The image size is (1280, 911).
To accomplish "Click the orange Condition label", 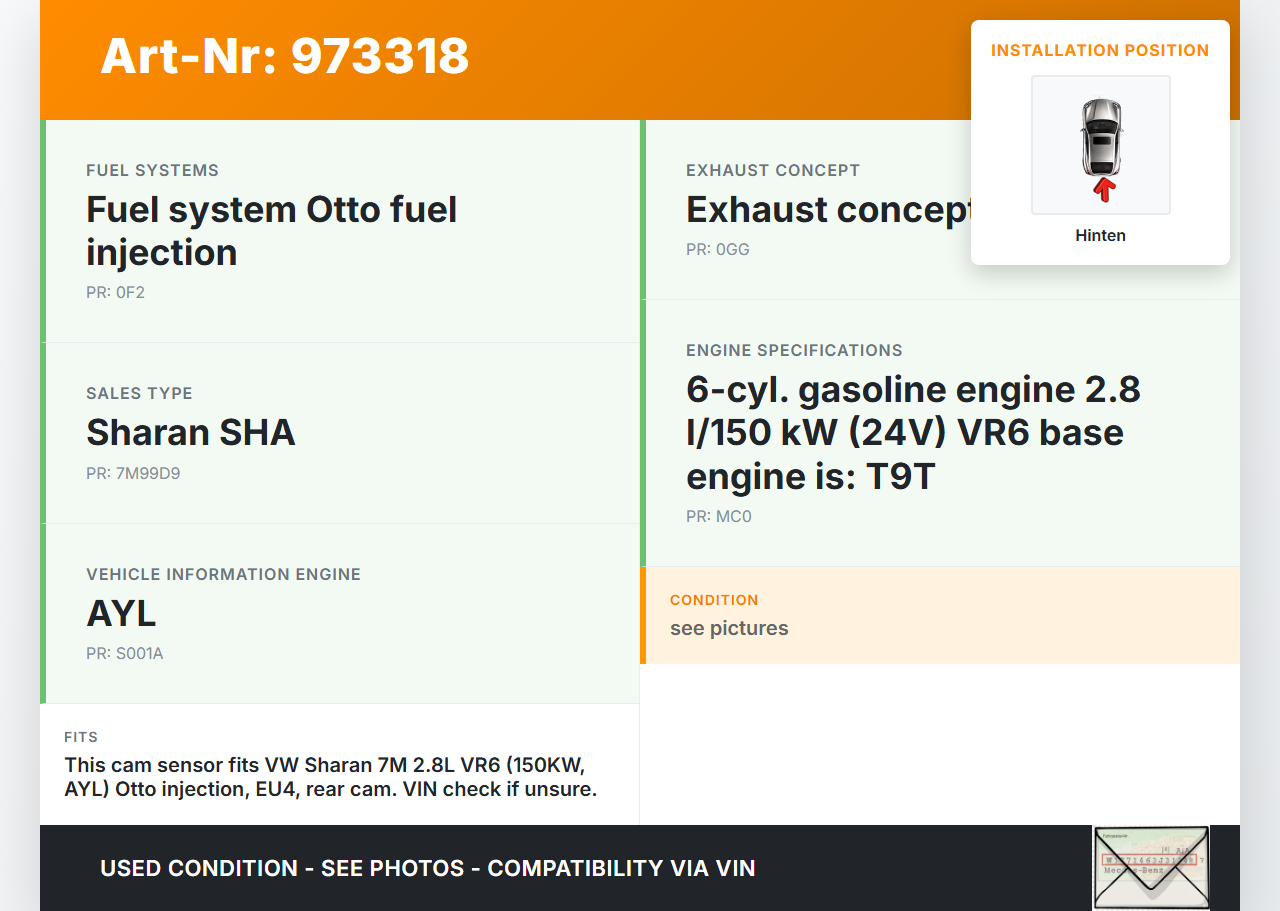I will click(x=714, y=600).
